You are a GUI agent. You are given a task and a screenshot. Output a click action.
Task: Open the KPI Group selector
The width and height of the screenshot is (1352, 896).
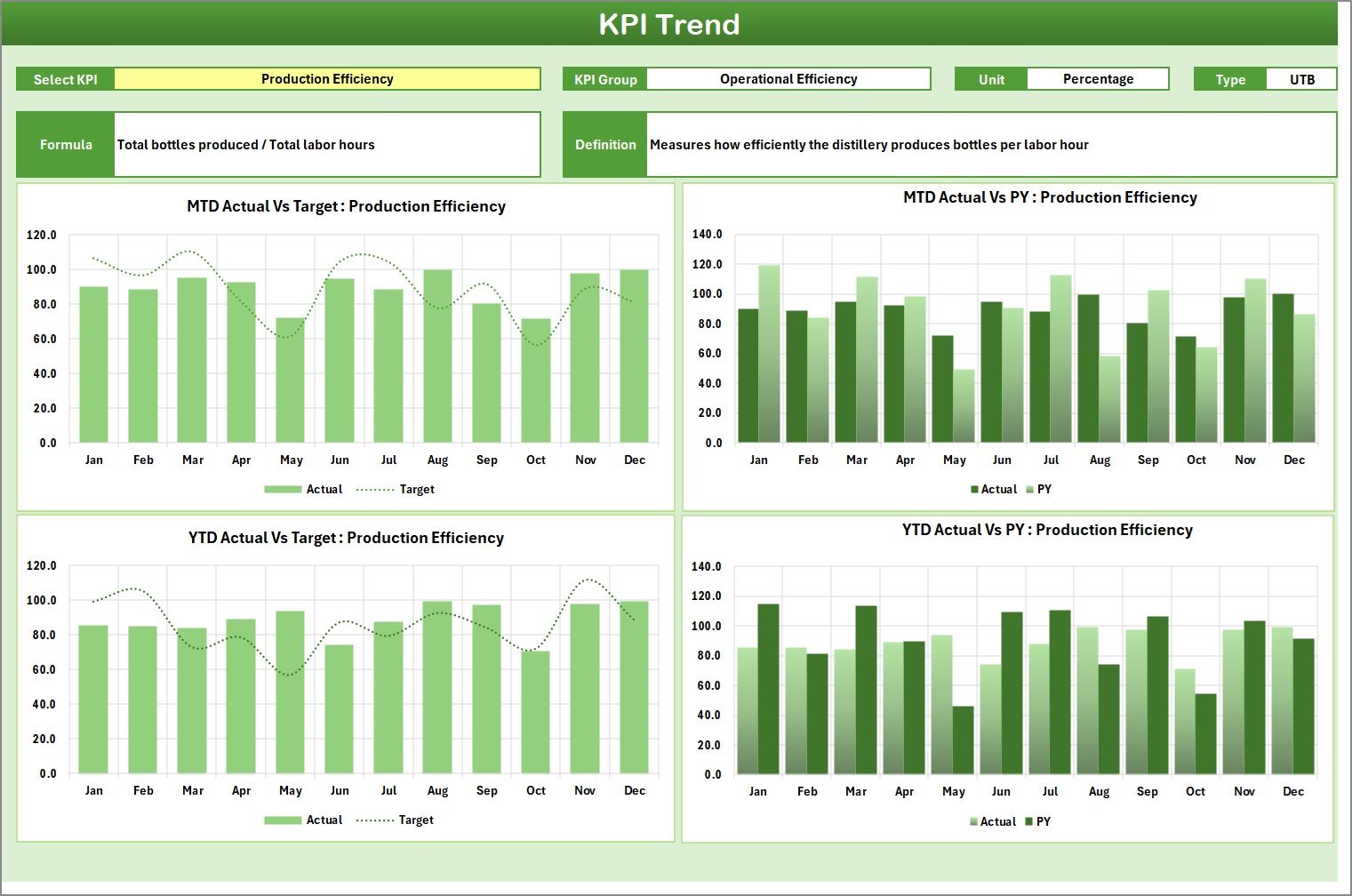coord(788,78)
